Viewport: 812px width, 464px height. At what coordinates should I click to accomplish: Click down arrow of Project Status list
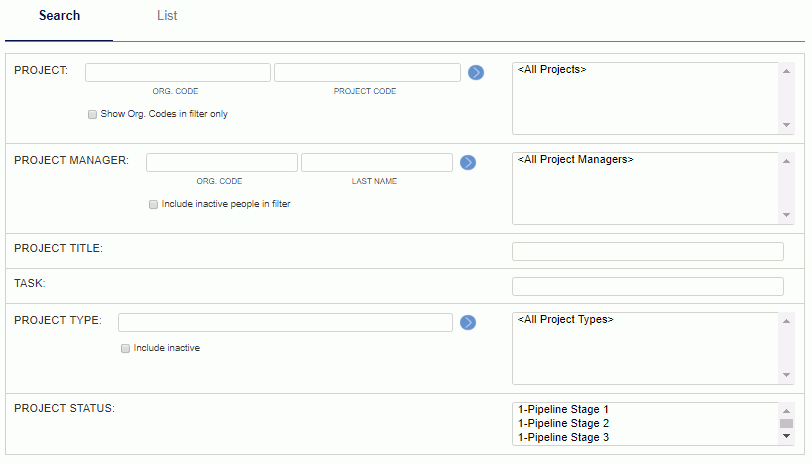pyautogui.click(x=786, y=436)
